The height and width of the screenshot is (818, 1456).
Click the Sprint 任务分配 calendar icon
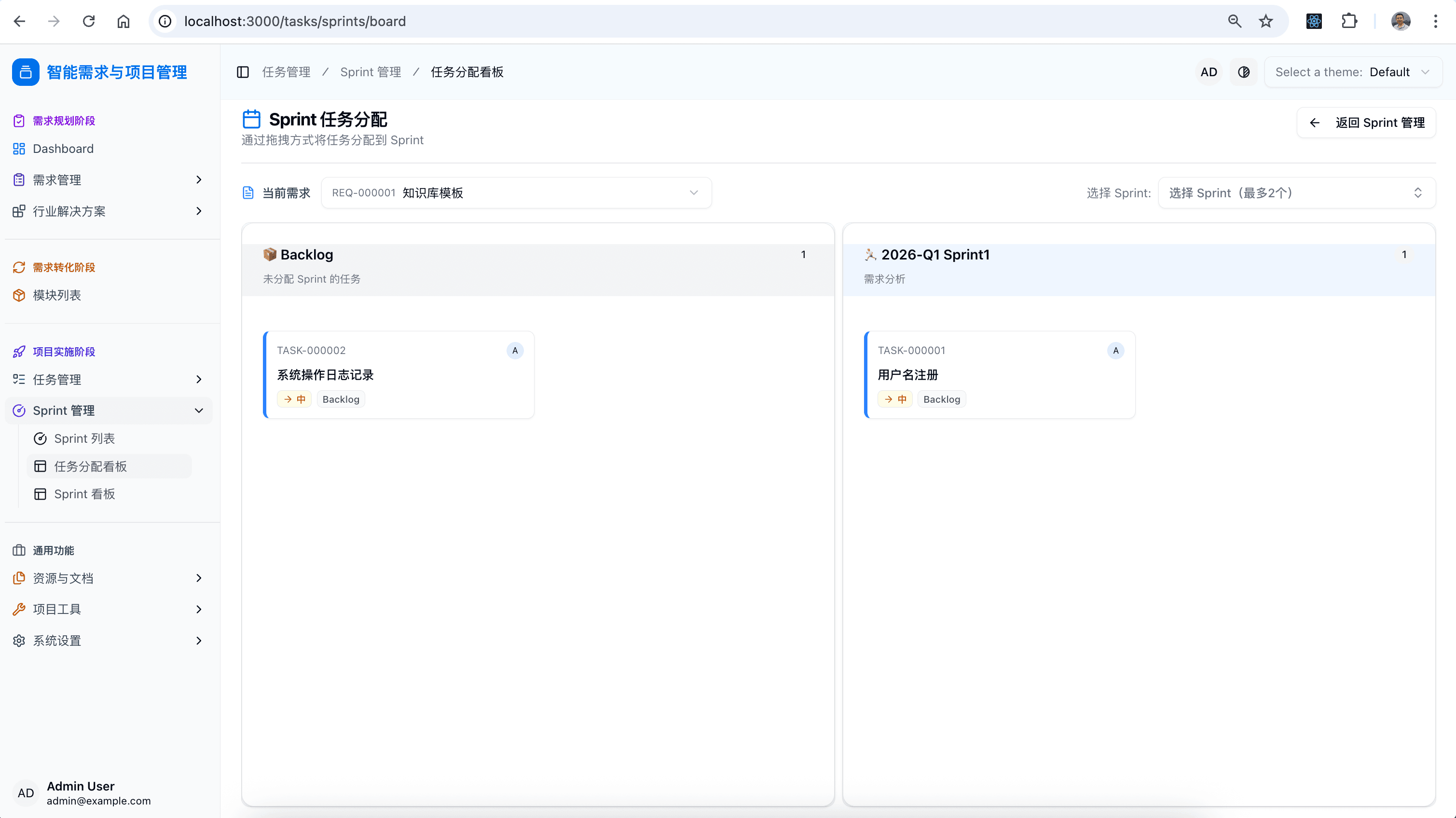click(x=251, y=119)
